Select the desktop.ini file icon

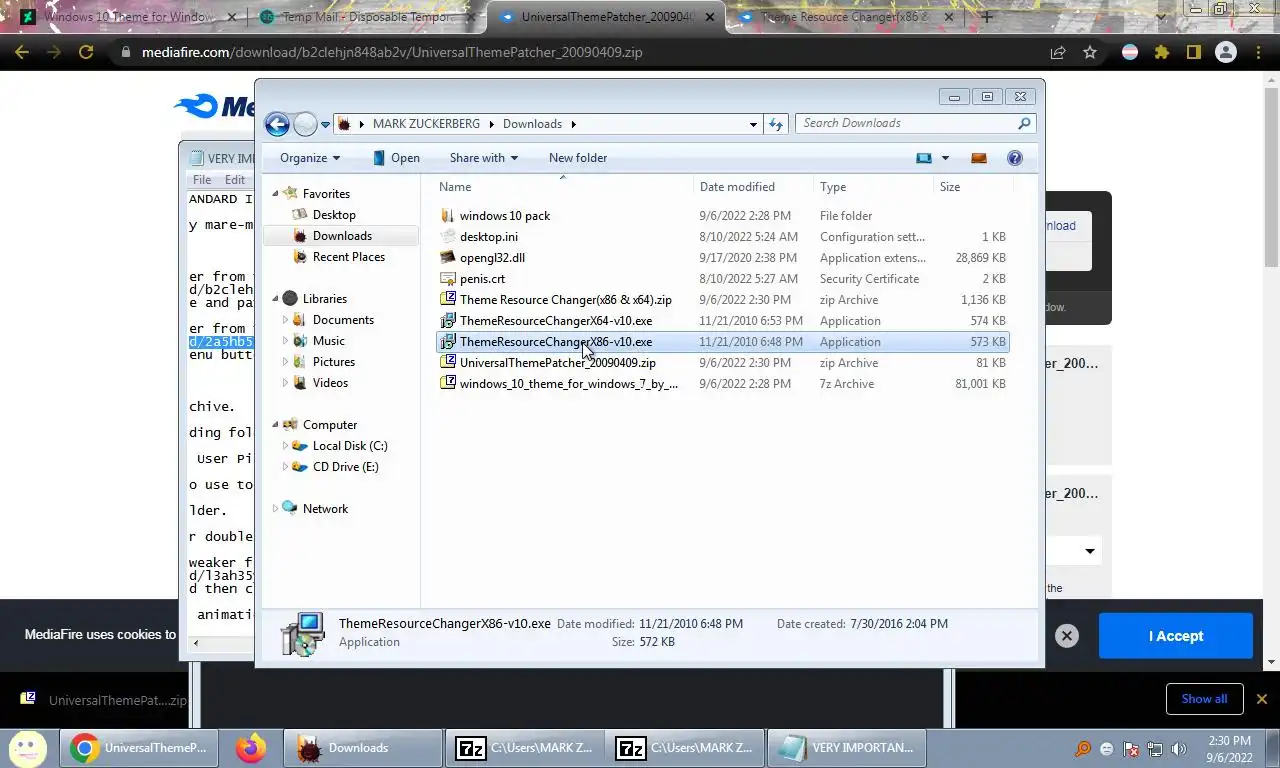point(448,237)
